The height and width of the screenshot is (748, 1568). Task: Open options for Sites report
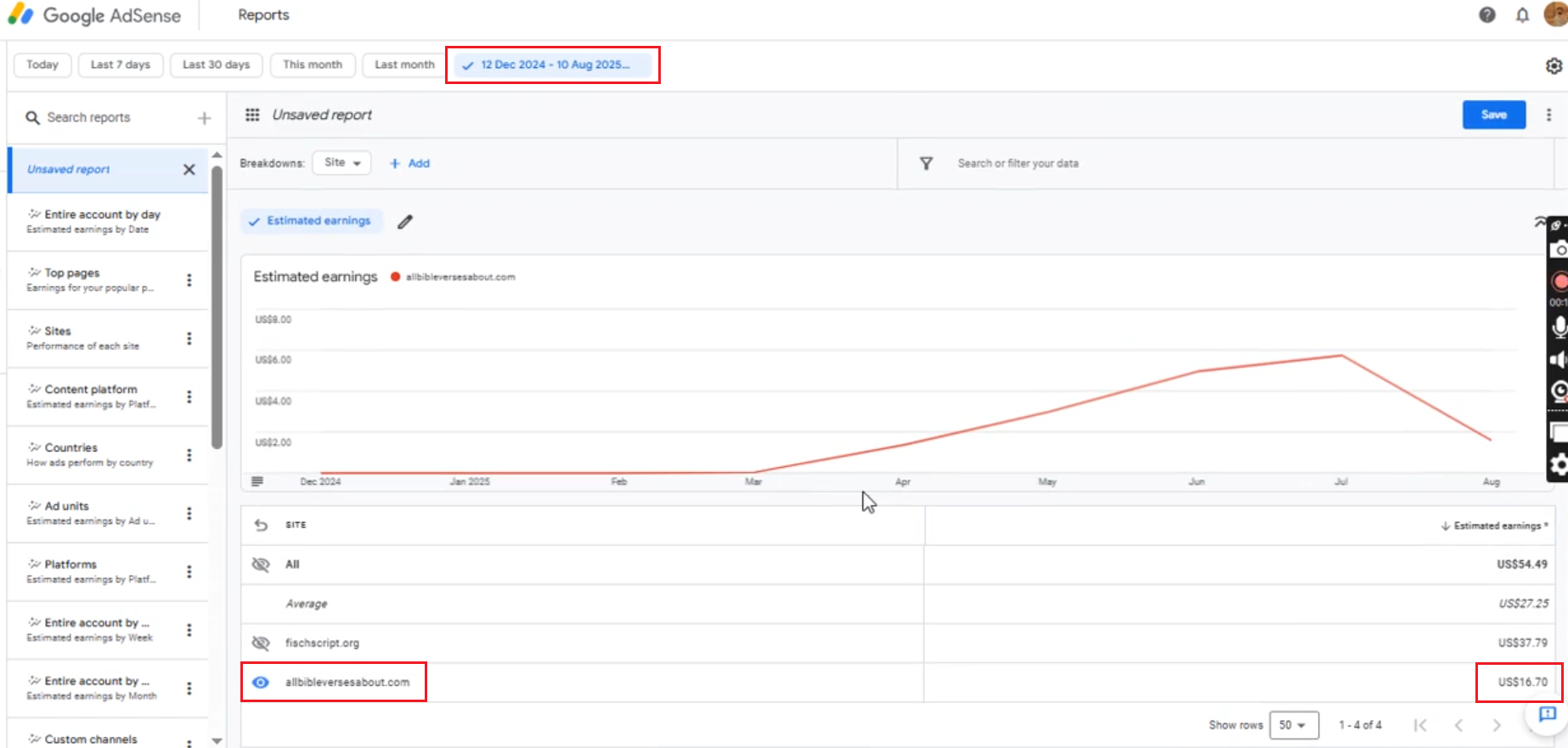coord(189,338)
